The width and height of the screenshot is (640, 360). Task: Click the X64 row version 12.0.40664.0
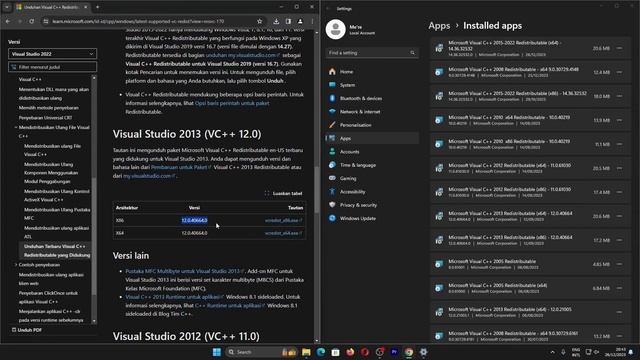[x=194, y=233]
